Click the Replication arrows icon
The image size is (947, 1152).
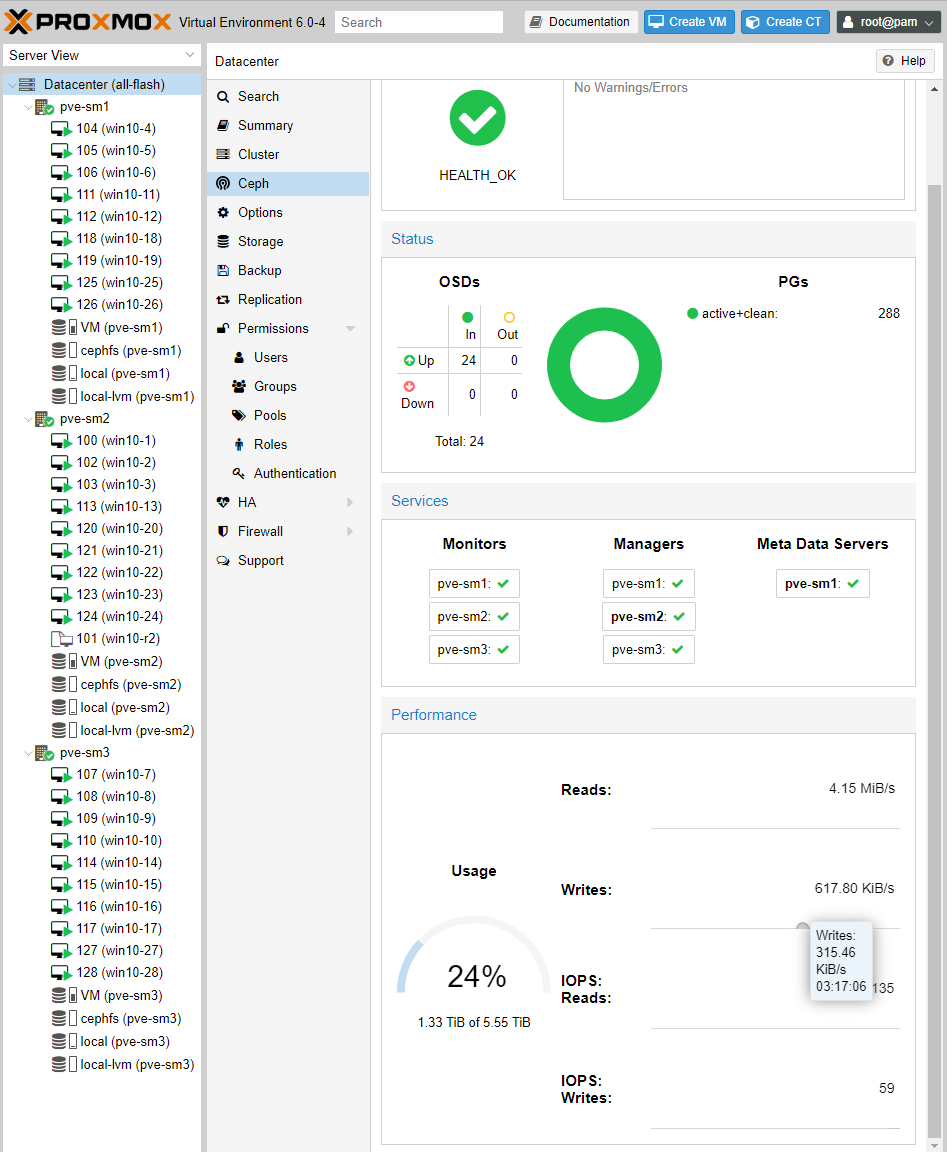coord(223,300)
